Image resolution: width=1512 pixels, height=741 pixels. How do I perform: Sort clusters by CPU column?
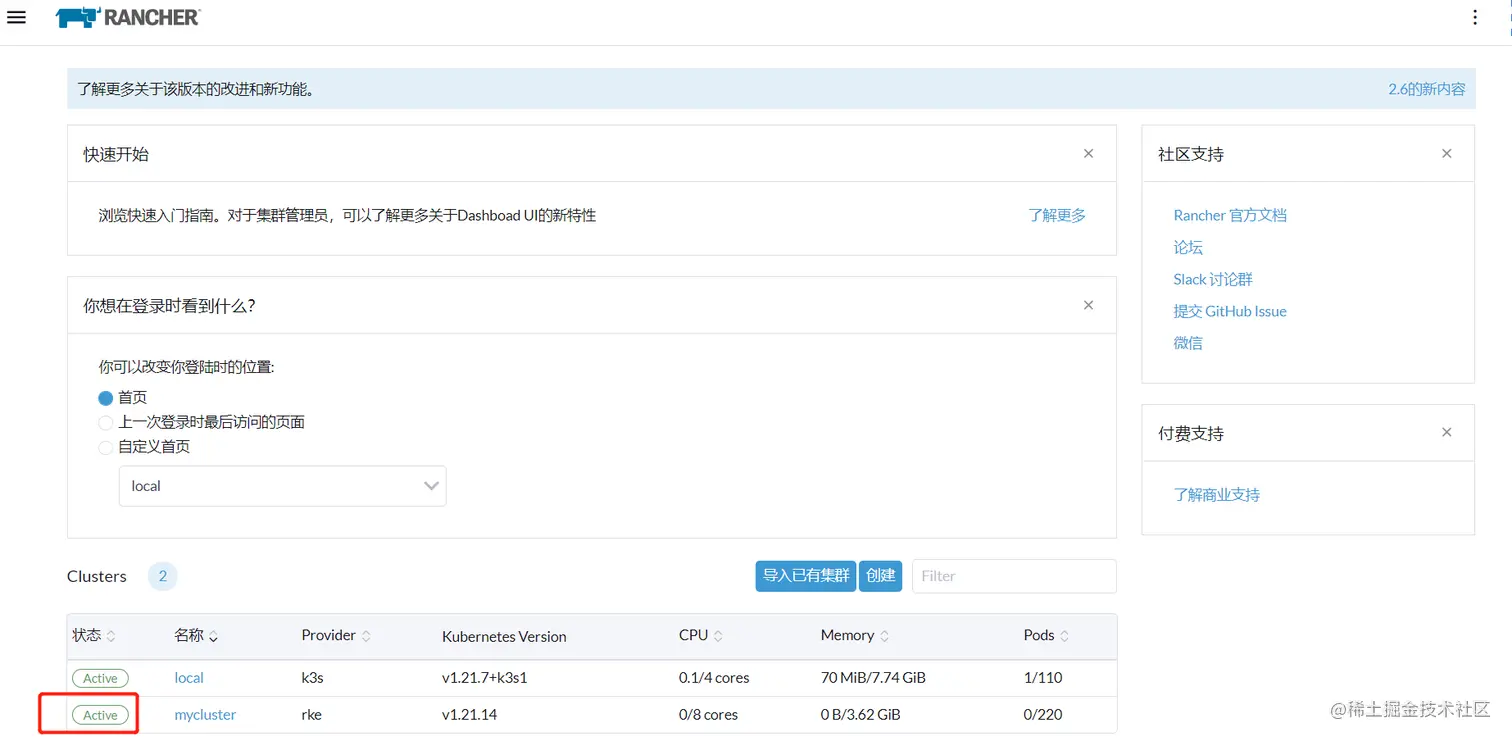[x=701, y=635]
